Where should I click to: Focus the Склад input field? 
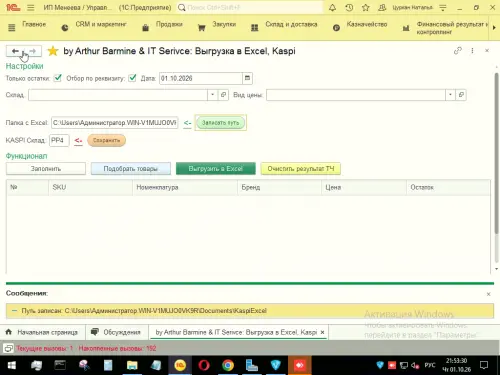118,95
